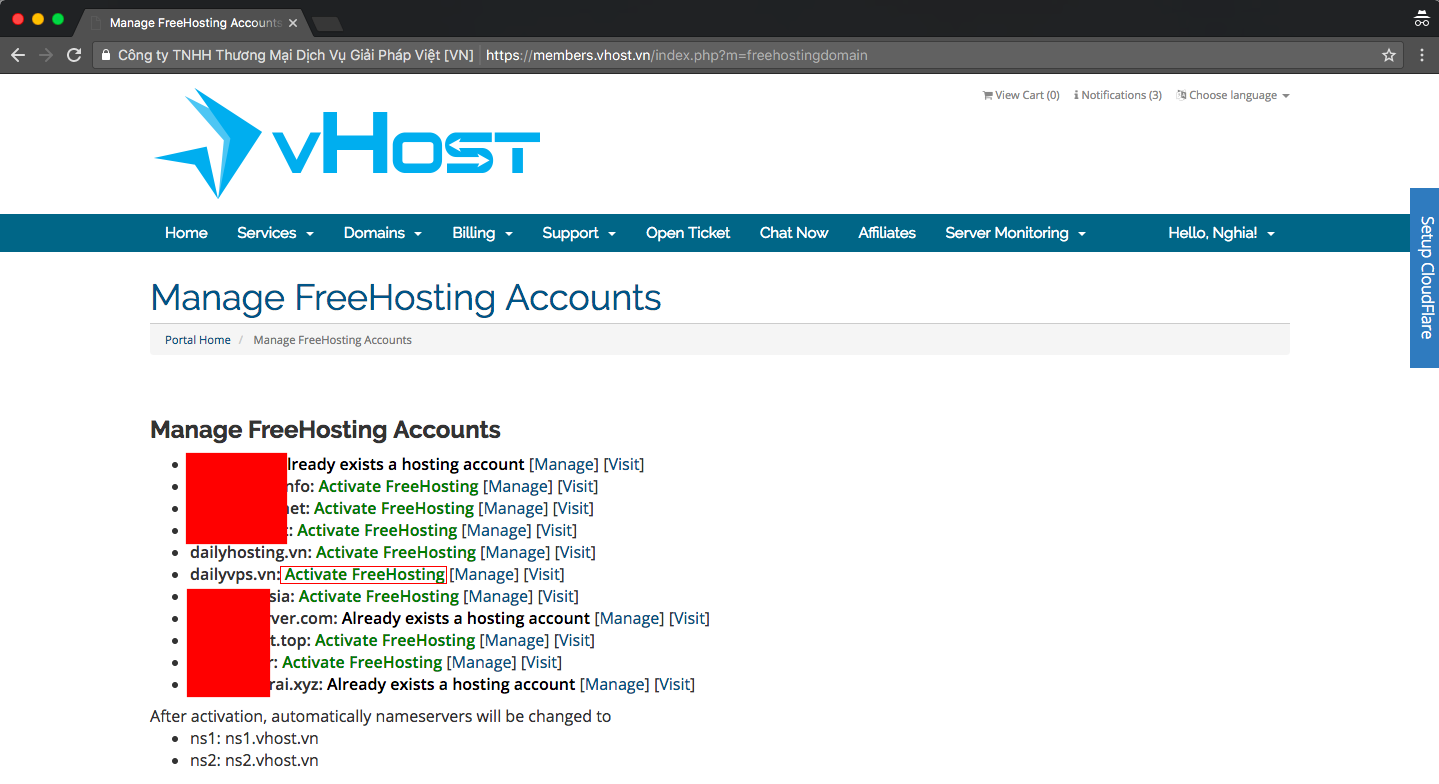Screen dimensions: 1439x784
Task: Click the browser address bar URL
Action: tap(677, 56)
